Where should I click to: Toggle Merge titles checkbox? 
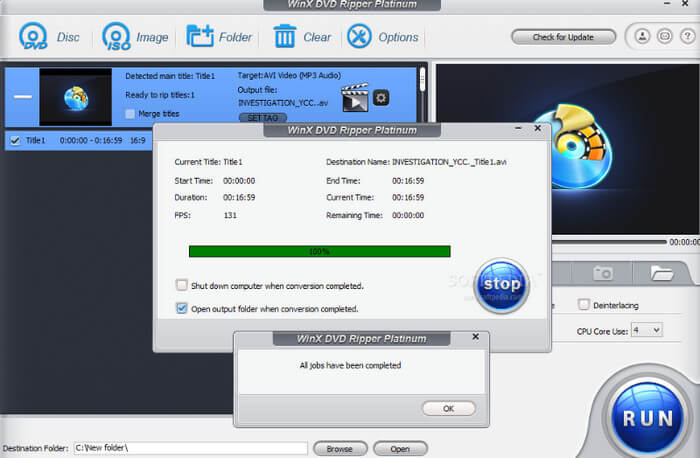(130, 114)
